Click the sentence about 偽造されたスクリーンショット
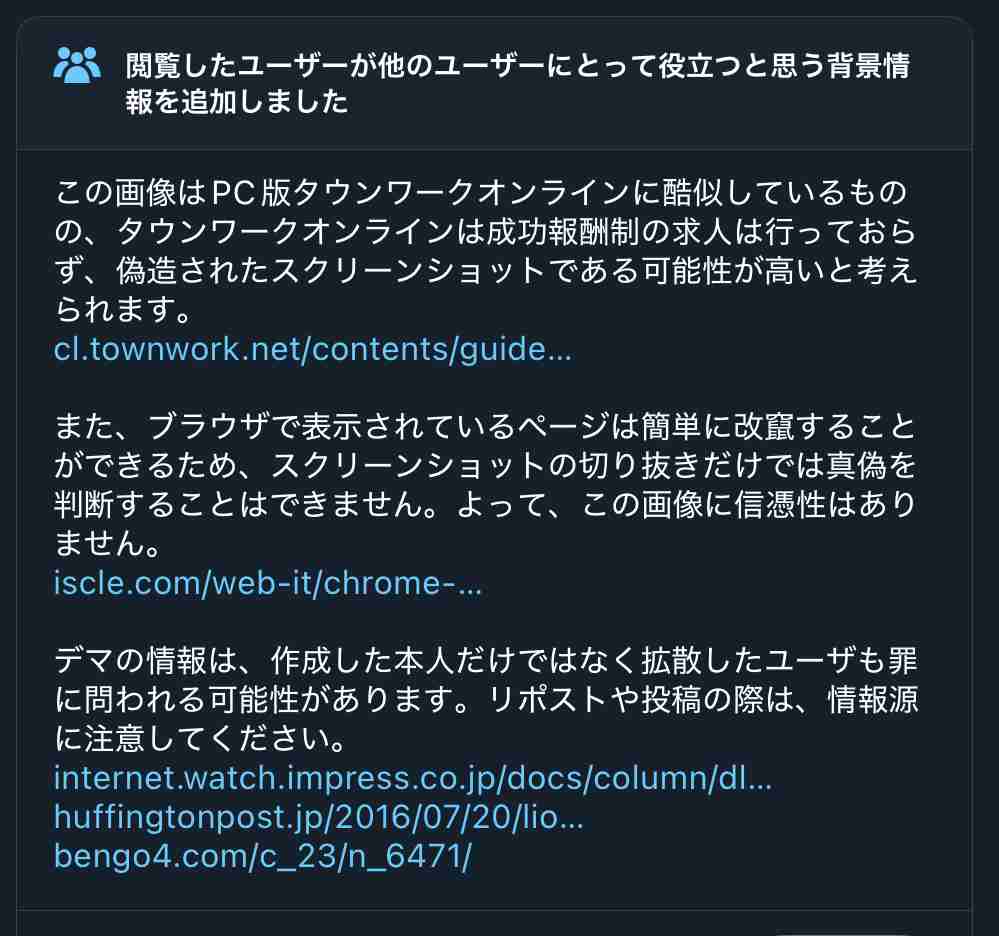Viewport: 999px width, 936px height. pyautogui.click(x=485, y=271)
